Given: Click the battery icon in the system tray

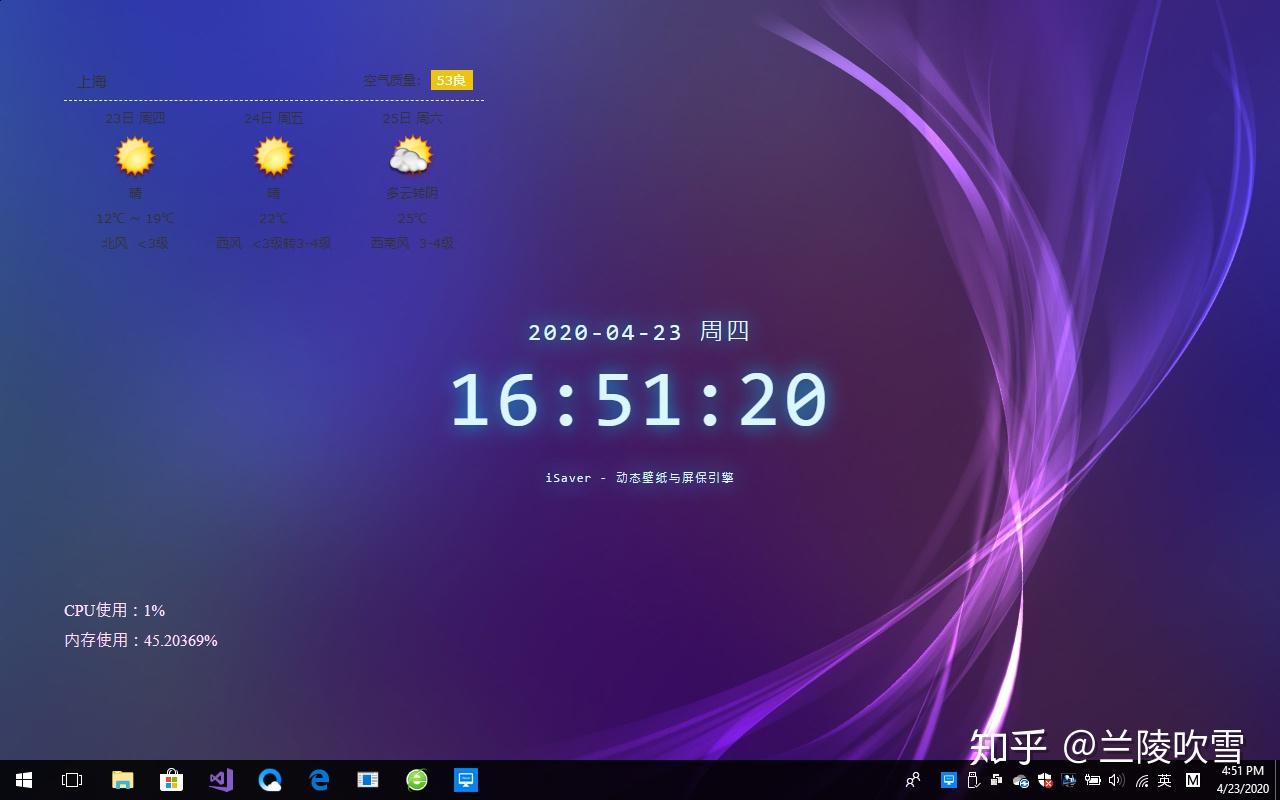Looking at the screenshot, I should coord(1094,781).
